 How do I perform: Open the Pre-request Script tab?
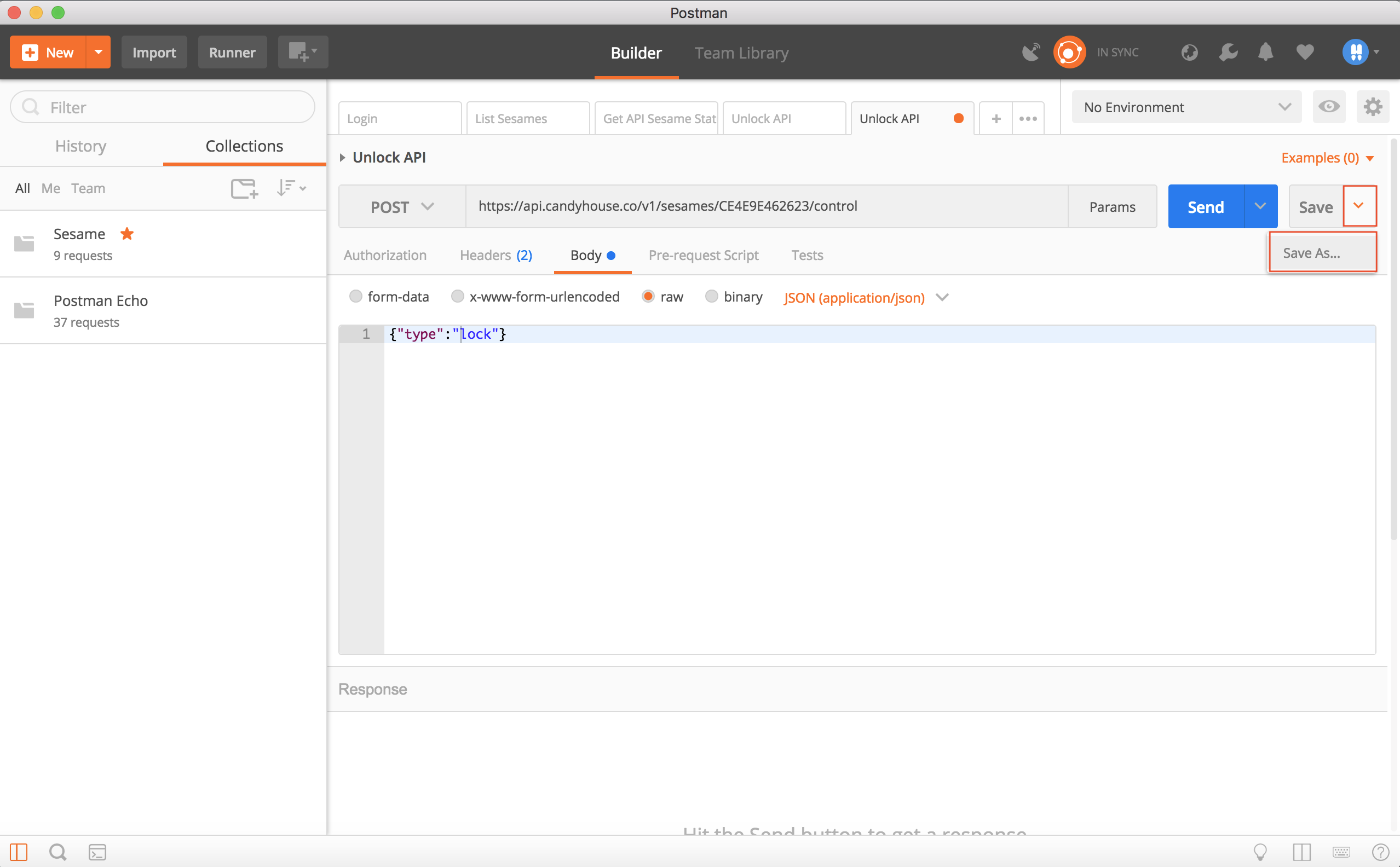pyautogui.click(x=703, y=255)
